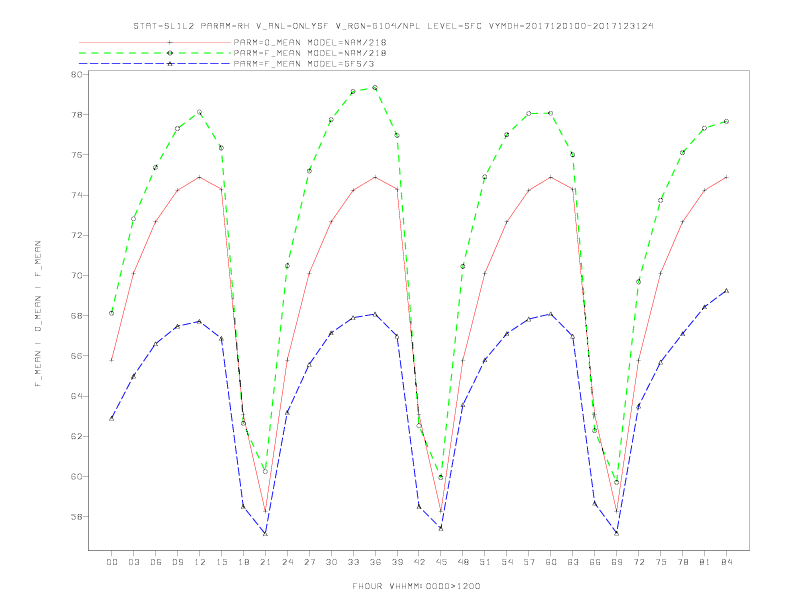Click y-axis tick label 62

click(76, 436)
